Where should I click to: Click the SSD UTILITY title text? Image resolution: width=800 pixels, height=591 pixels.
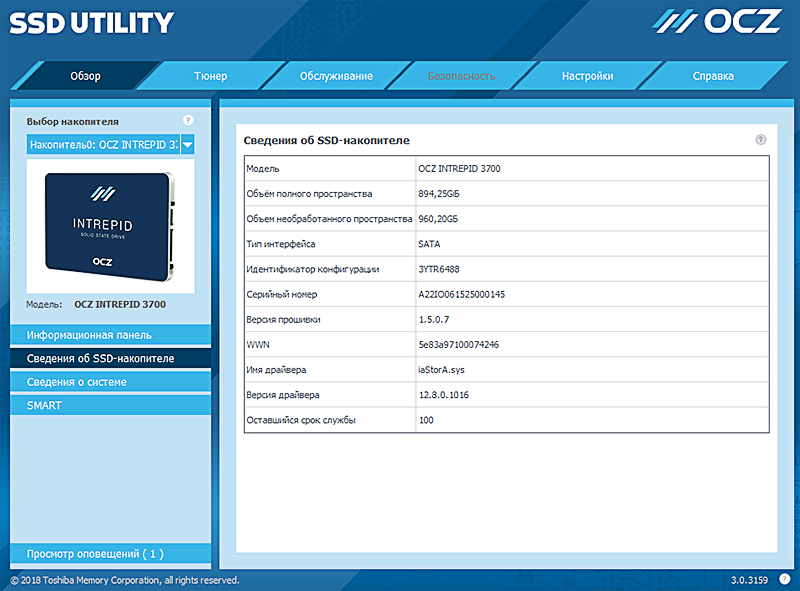click(x=91, y=22)
